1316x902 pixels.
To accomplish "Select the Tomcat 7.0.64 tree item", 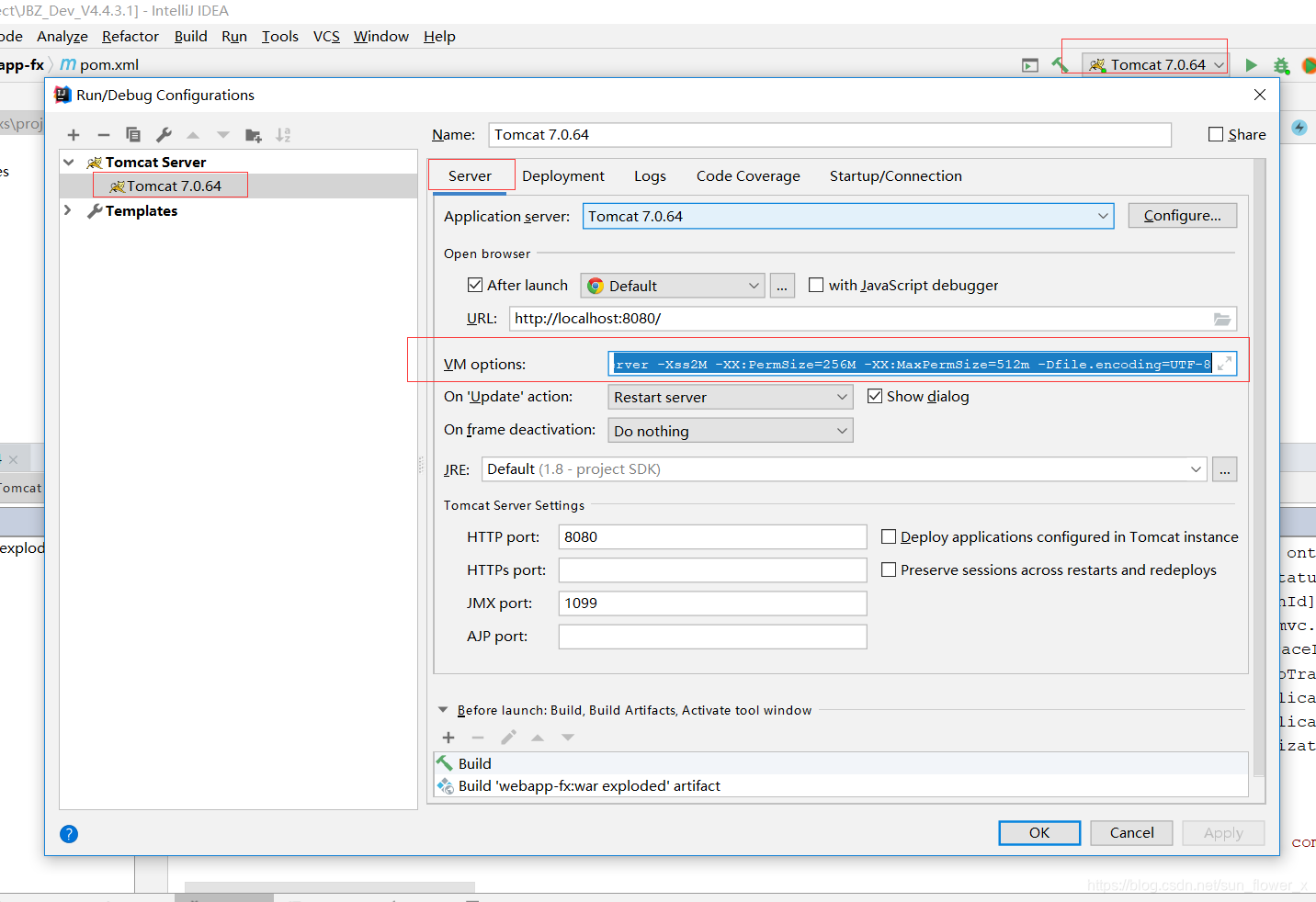I will pyautogui.click(x=174, y=186).
